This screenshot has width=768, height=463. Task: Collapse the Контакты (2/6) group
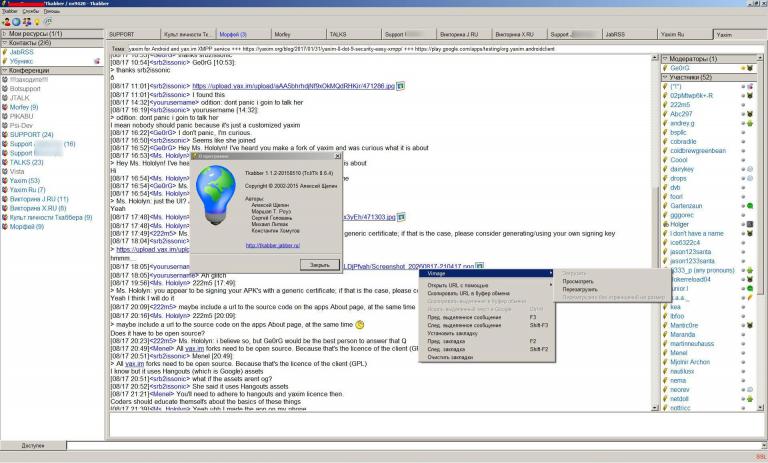[x=4, y=43]
